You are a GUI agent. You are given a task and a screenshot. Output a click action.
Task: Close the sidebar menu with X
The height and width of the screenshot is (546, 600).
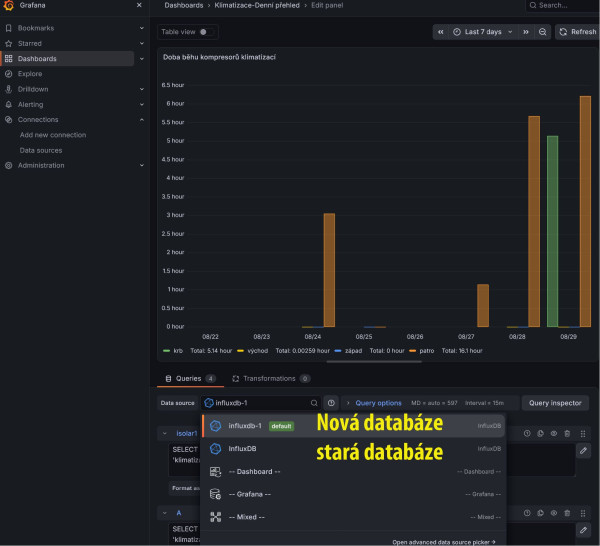[x=139, y=5]
